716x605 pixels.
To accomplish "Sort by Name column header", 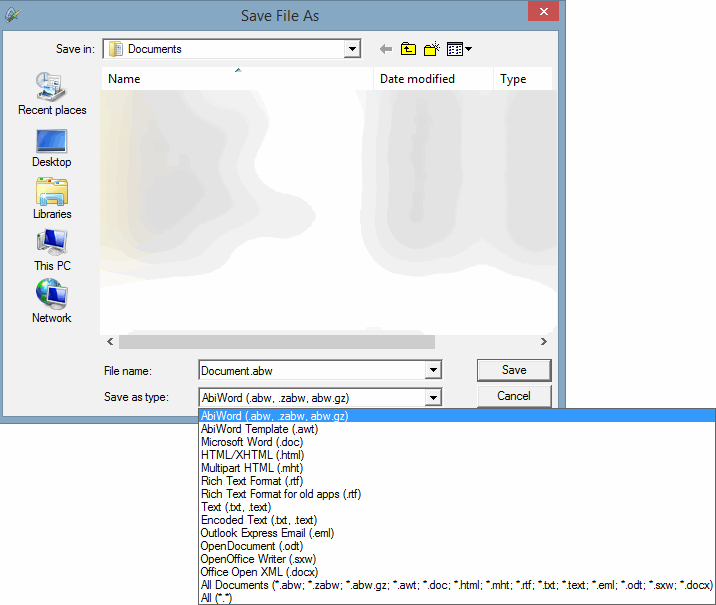I will pos(237,79).
